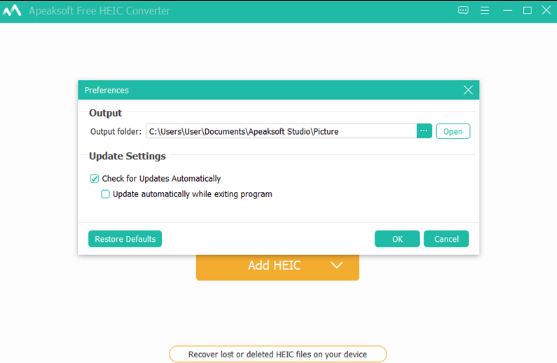This screenshot has height=363, width=557.
Task: Maximize the HEIC Converter window
Action: (527, 11)
